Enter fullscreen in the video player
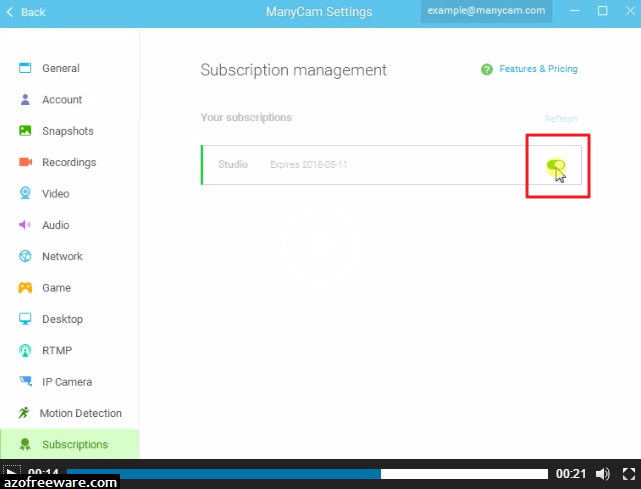This screenshot has width=641, height=489. (x=628, y=474)
